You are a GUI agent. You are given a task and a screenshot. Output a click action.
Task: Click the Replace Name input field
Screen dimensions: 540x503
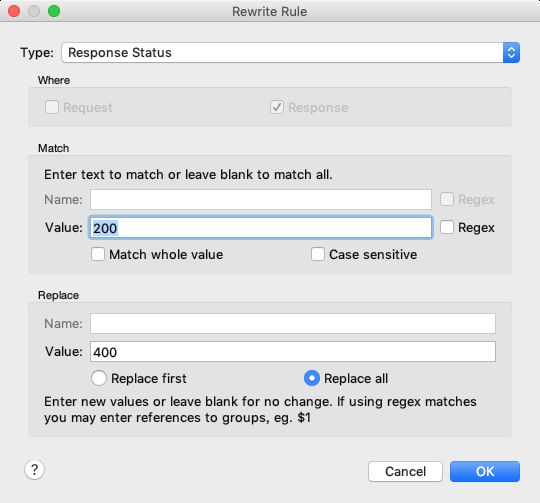[x=293, y=323]
